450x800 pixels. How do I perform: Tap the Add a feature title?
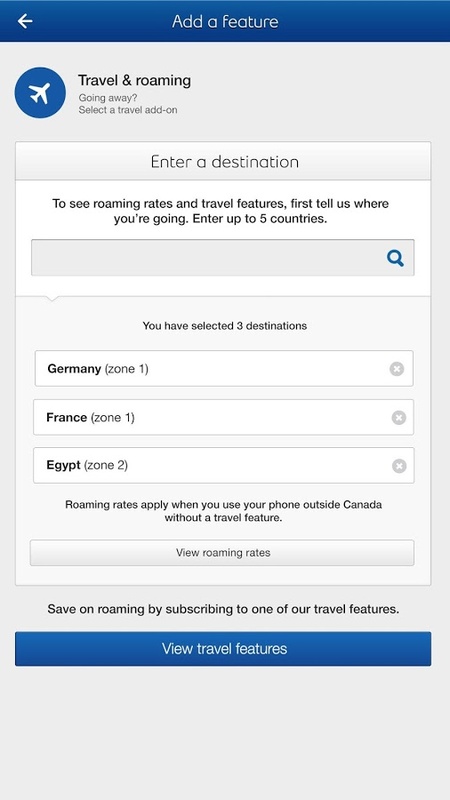click(x=225, y=21)
